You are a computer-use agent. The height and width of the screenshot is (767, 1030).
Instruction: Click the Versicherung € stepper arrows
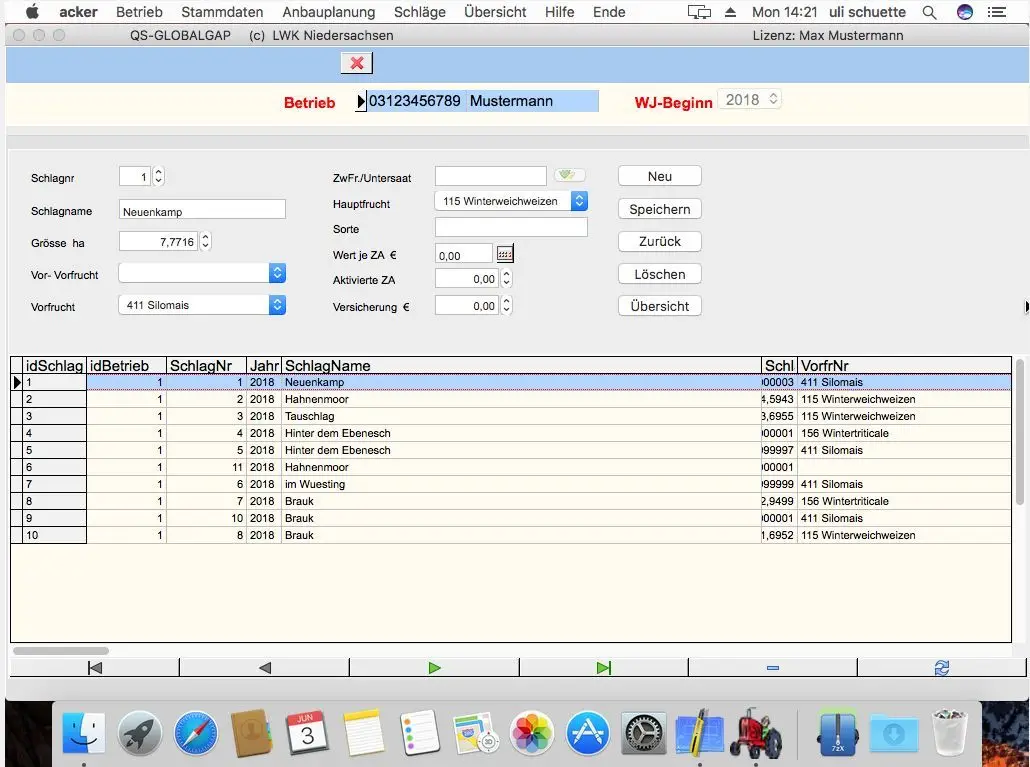pos(506,306)
